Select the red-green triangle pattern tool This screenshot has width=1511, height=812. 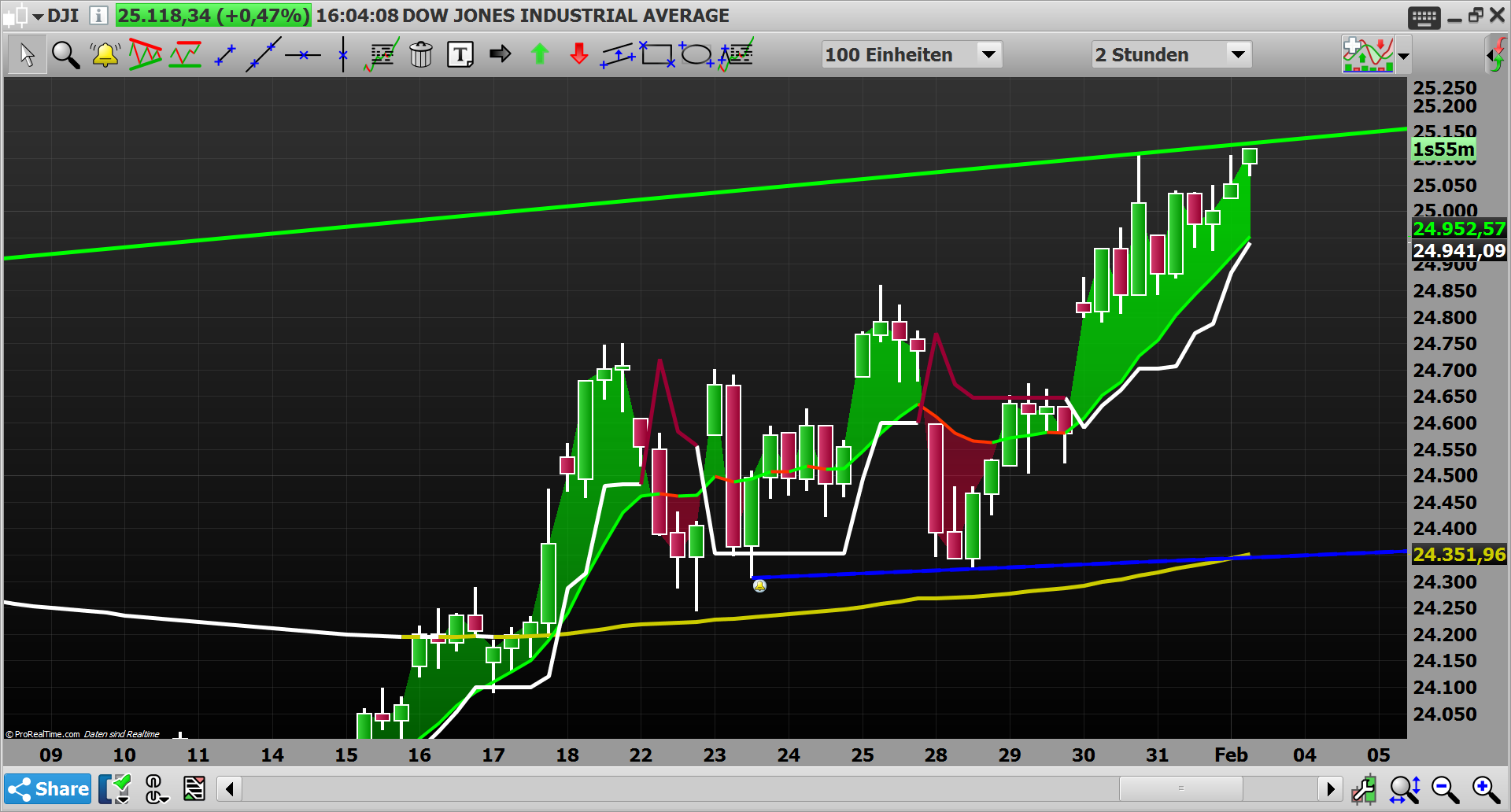click(145, 54)
